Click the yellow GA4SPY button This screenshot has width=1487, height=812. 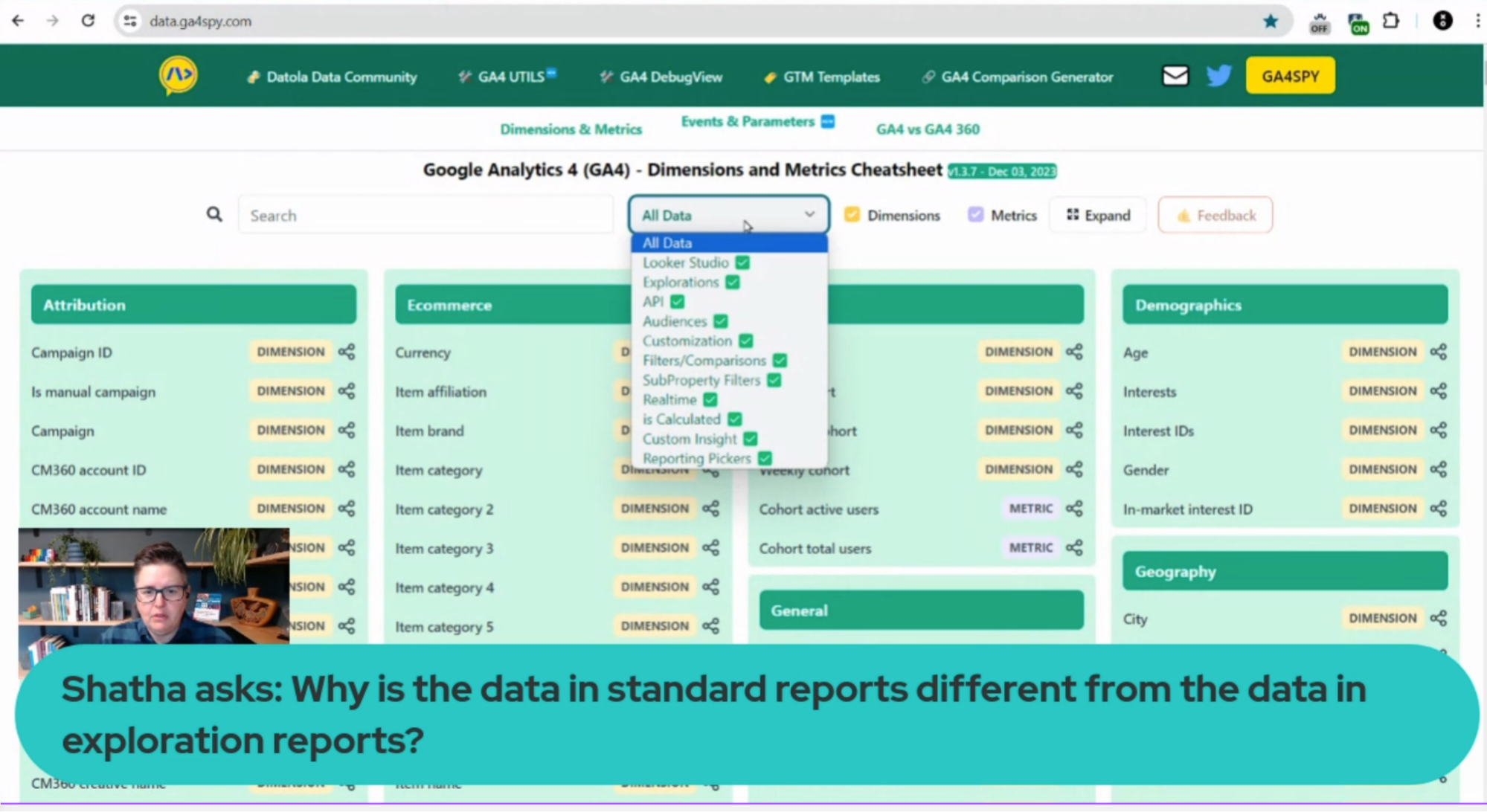pyautogui.click(x=1290, y=76)
